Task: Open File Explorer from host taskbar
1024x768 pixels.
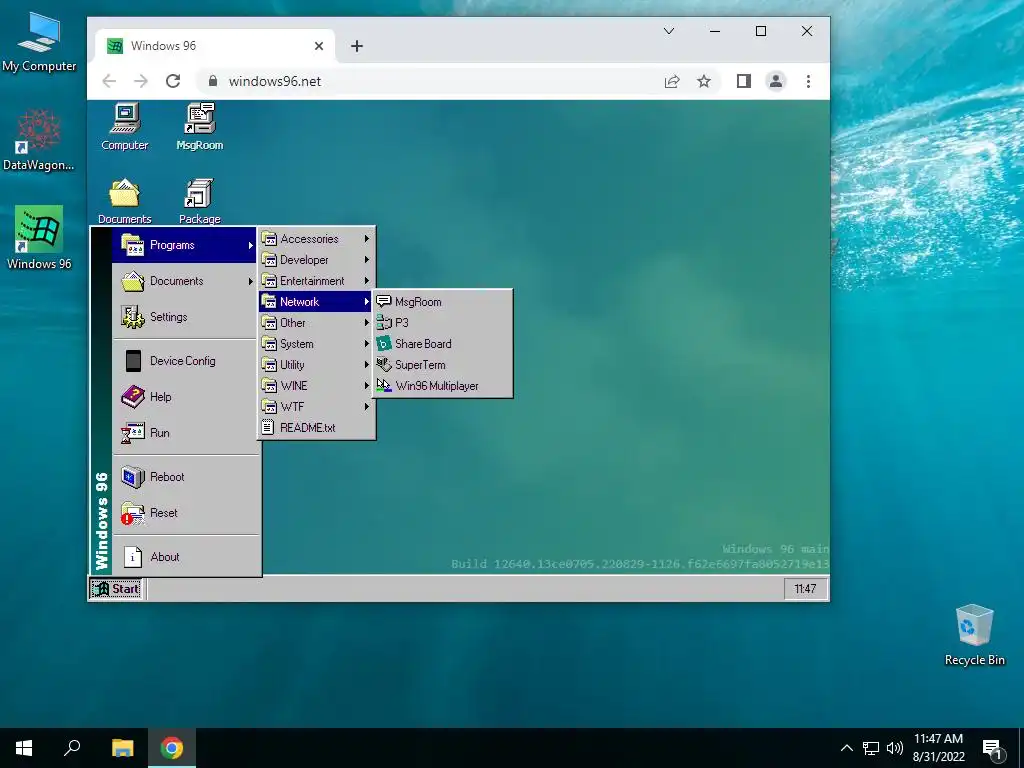Action: (123, 748)
